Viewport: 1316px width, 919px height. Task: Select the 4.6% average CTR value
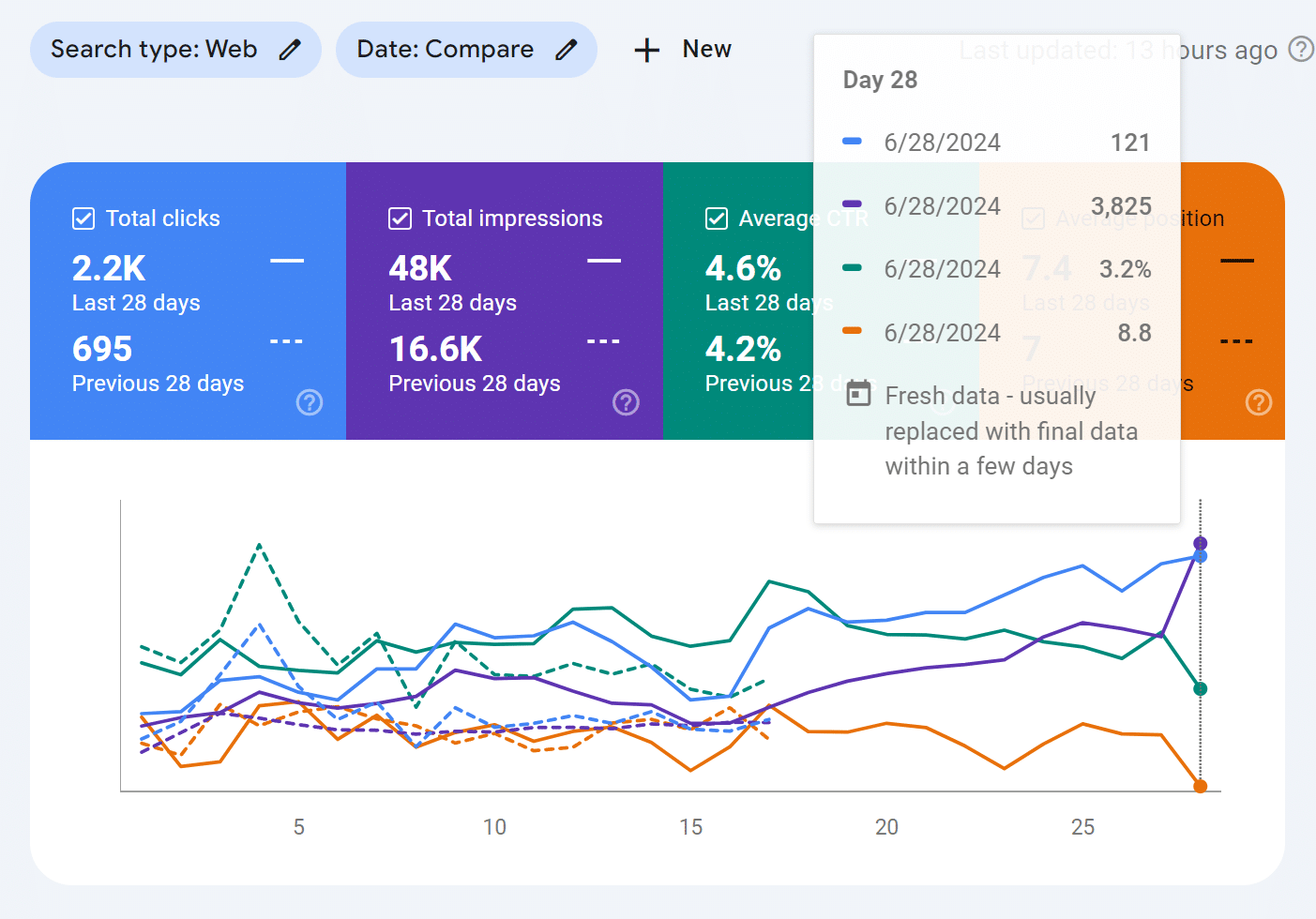[743, 269]
